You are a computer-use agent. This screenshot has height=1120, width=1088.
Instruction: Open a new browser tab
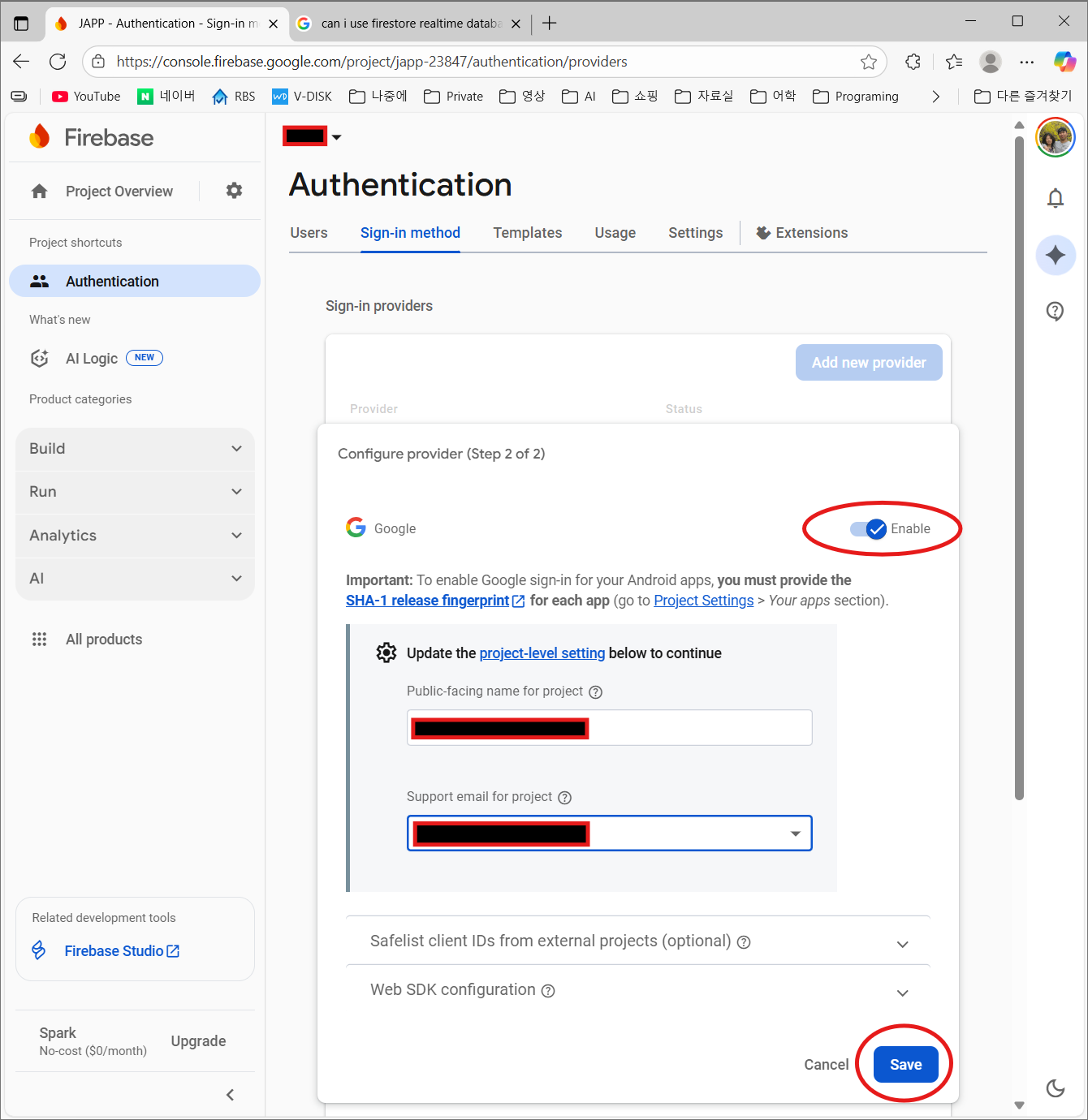550,23
